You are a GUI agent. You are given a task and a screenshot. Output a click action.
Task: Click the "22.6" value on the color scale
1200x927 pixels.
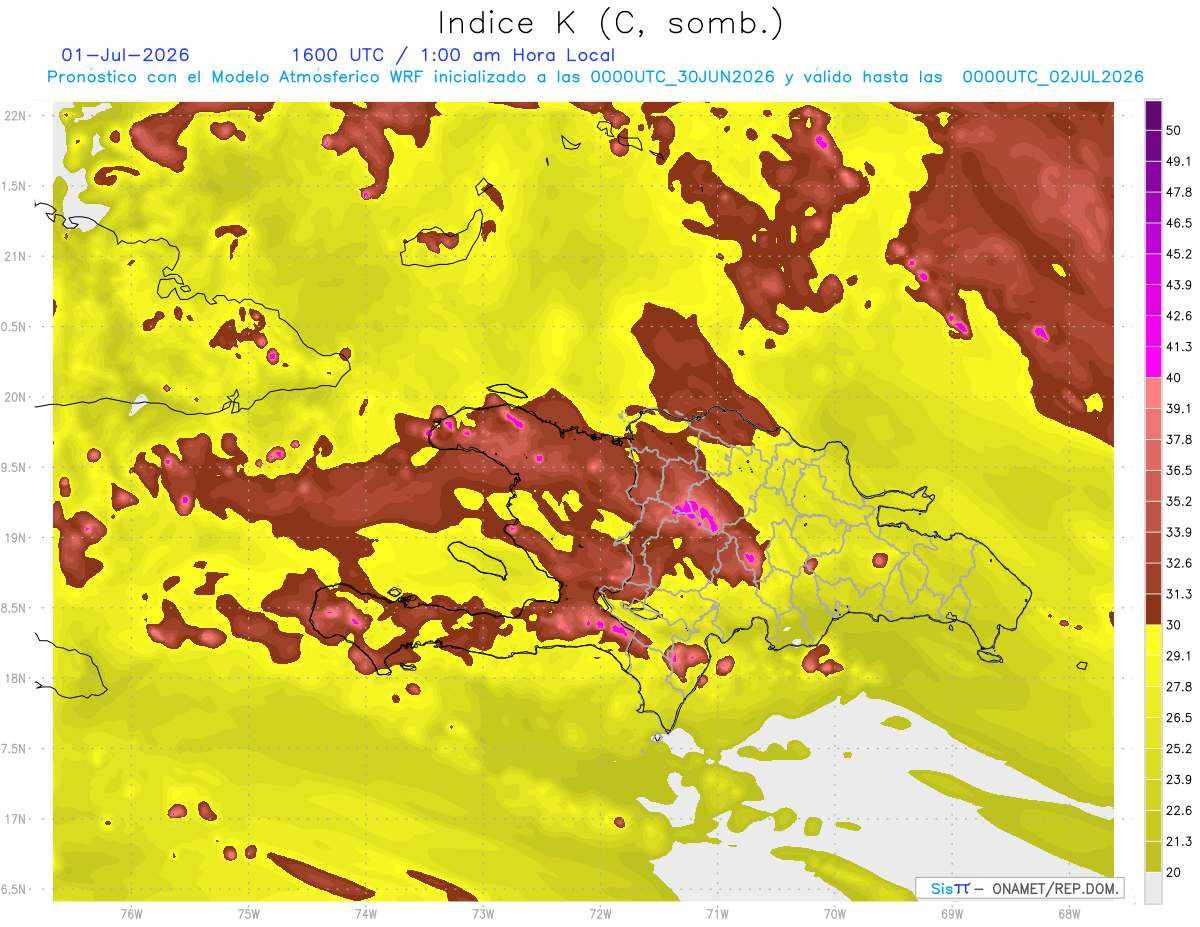pos(1178,810)
